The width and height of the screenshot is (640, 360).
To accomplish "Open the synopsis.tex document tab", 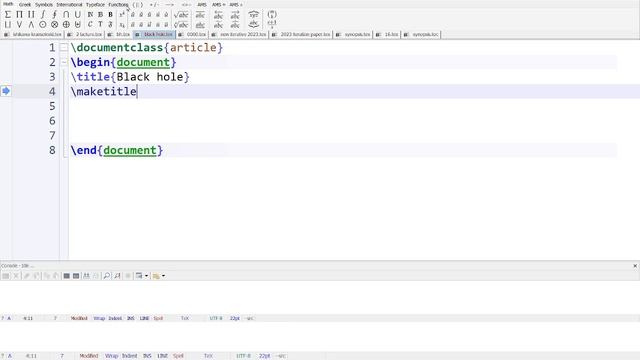I will pyautogui.click(x=354, y=35).
